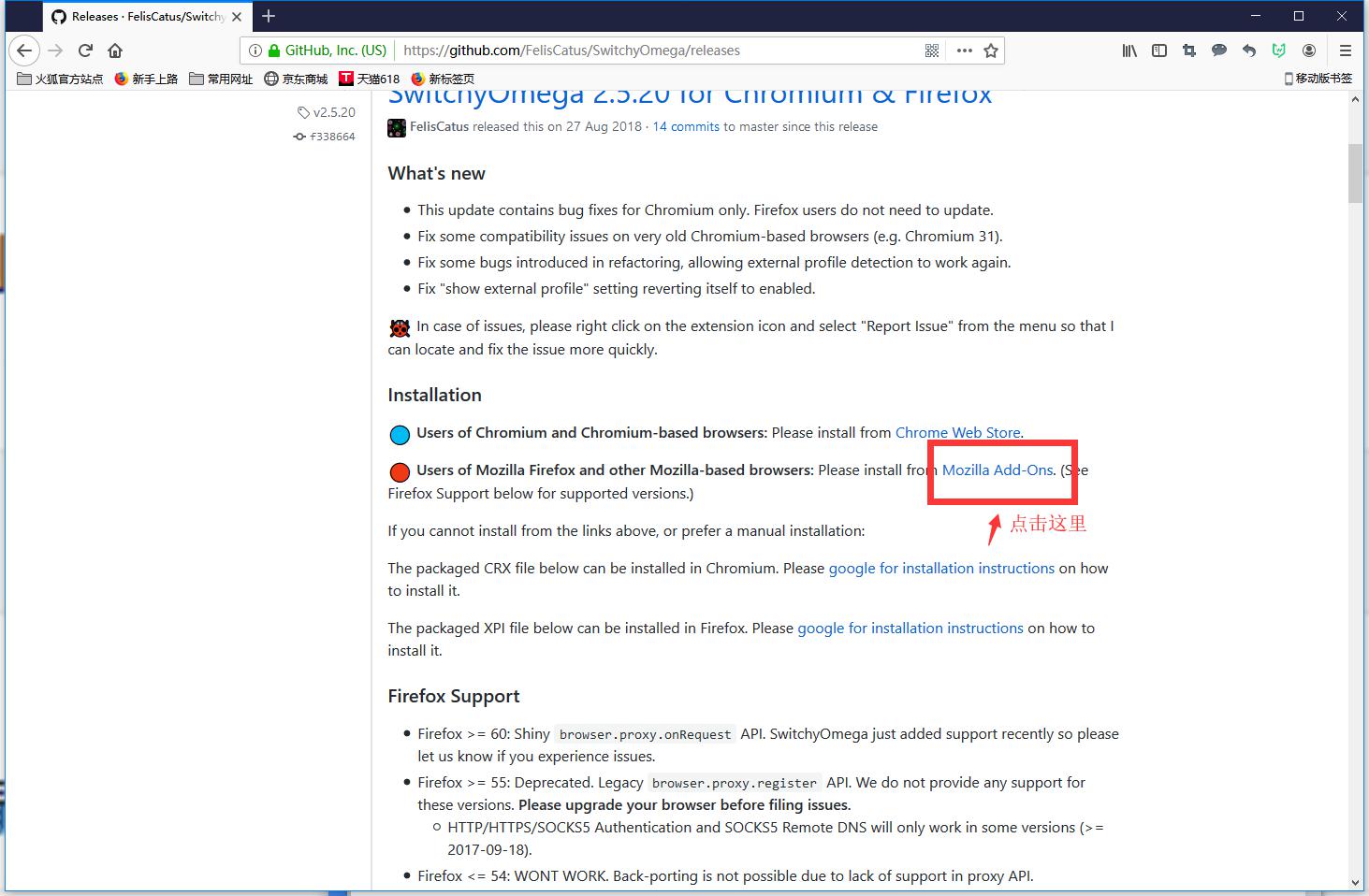Go back to the previous page
This screenshot has height=896, width=1369.
[x=24, y=51]
